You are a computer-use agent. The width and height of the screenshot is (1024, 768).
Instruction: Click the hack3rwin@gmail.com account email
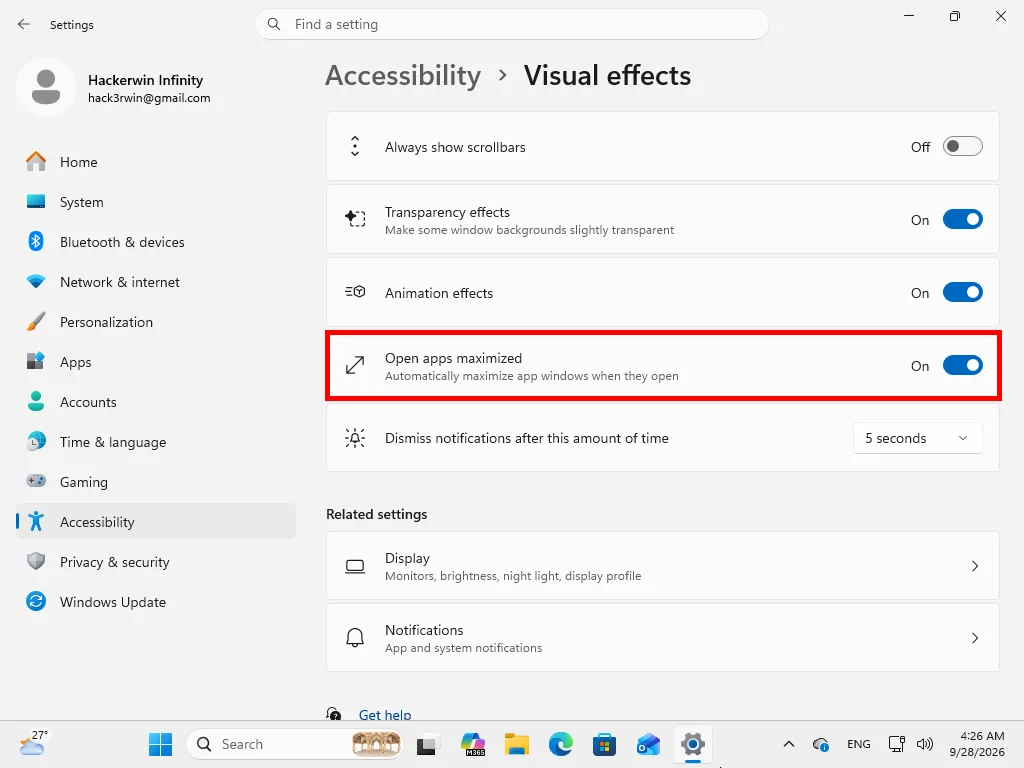point(149,98)
